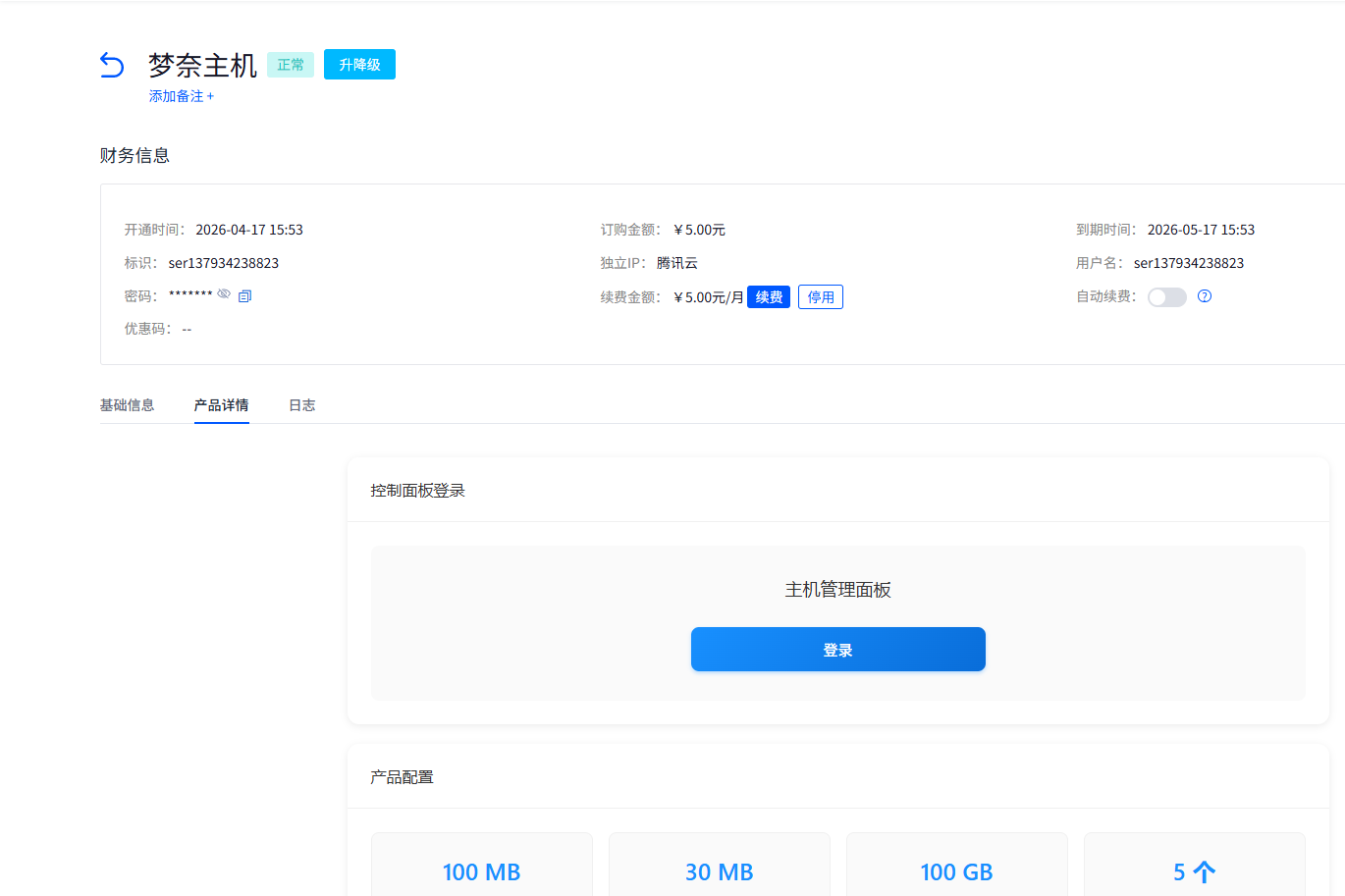Select the 100 MB configuration card
This screenshot has width=1345, height=896.
tap(481, 871)
